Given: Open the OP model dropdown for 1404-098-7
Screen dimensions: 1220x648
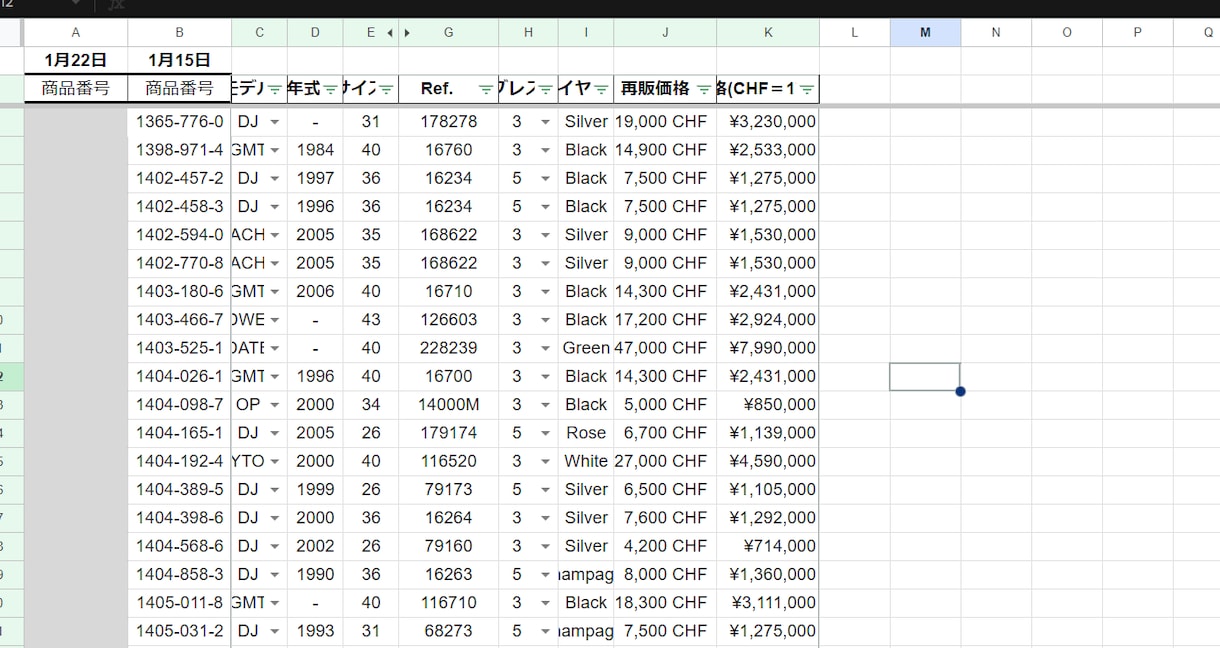Looking at the screenshot, I should pyautogui.click(x=274, y=405).
